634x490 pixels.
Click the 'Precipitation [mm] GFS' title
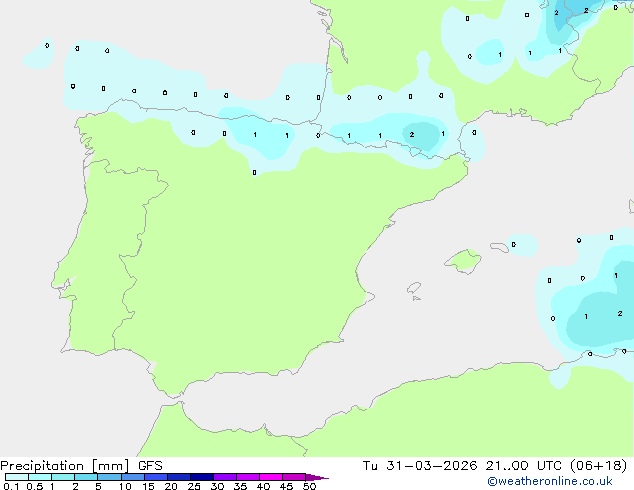[81, 466]
